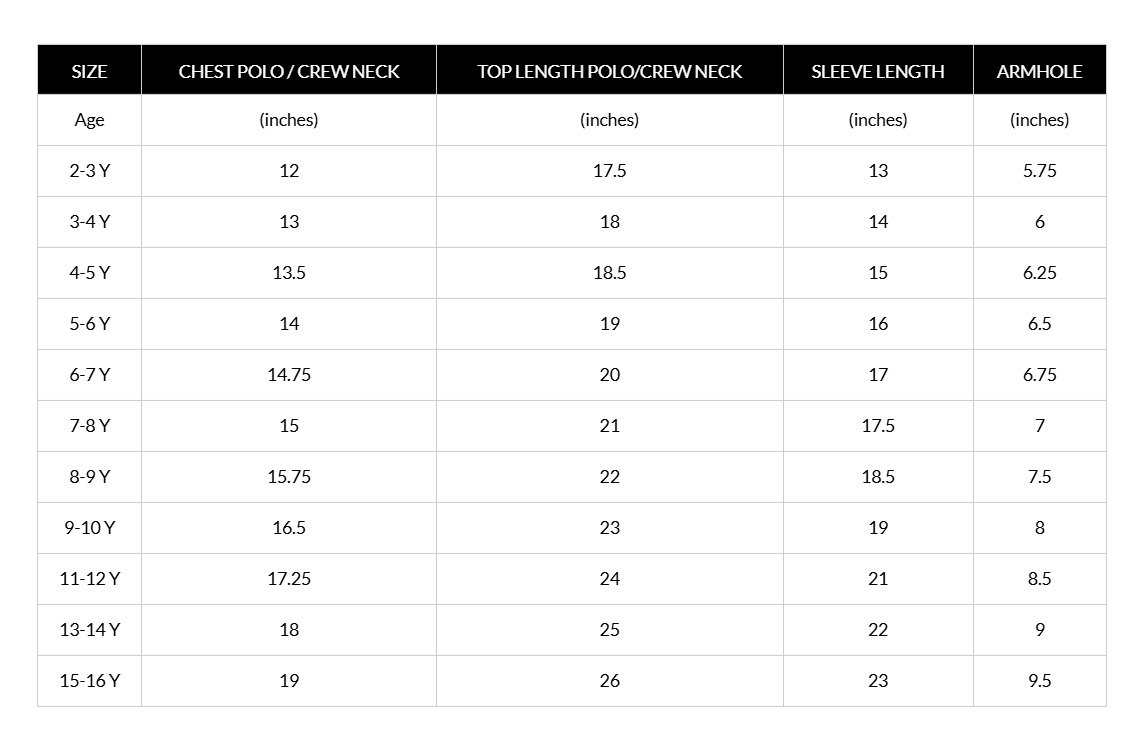Viewport: 1137px width, 746px height.
Task: Click armhole value 5.75
Action: [1039, 170]
